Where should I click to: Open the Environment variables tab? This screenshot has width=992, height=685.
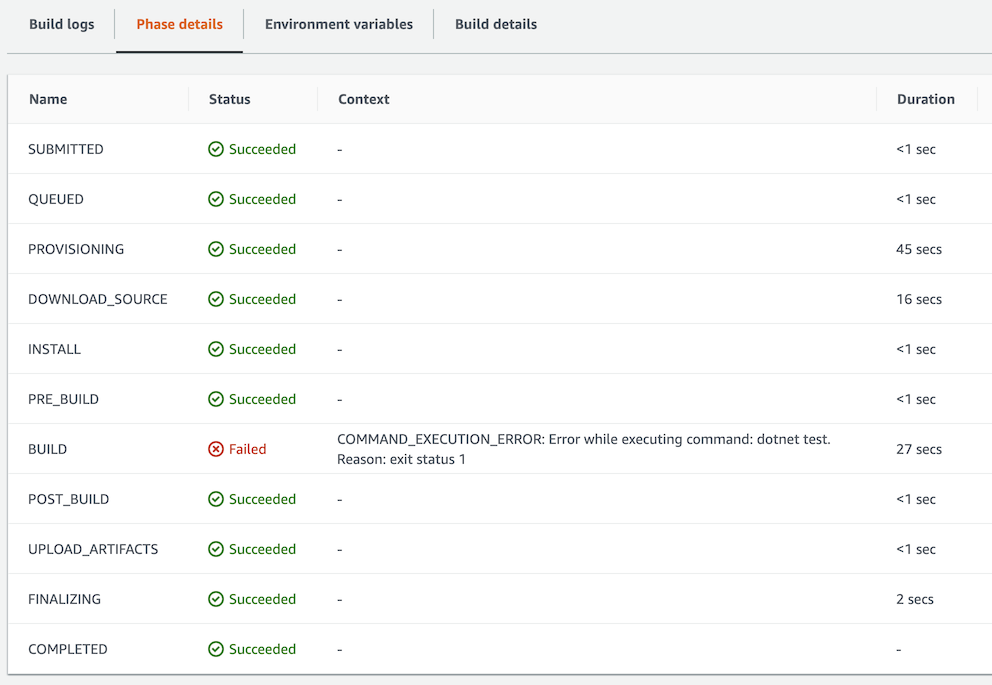coord(338,24)
